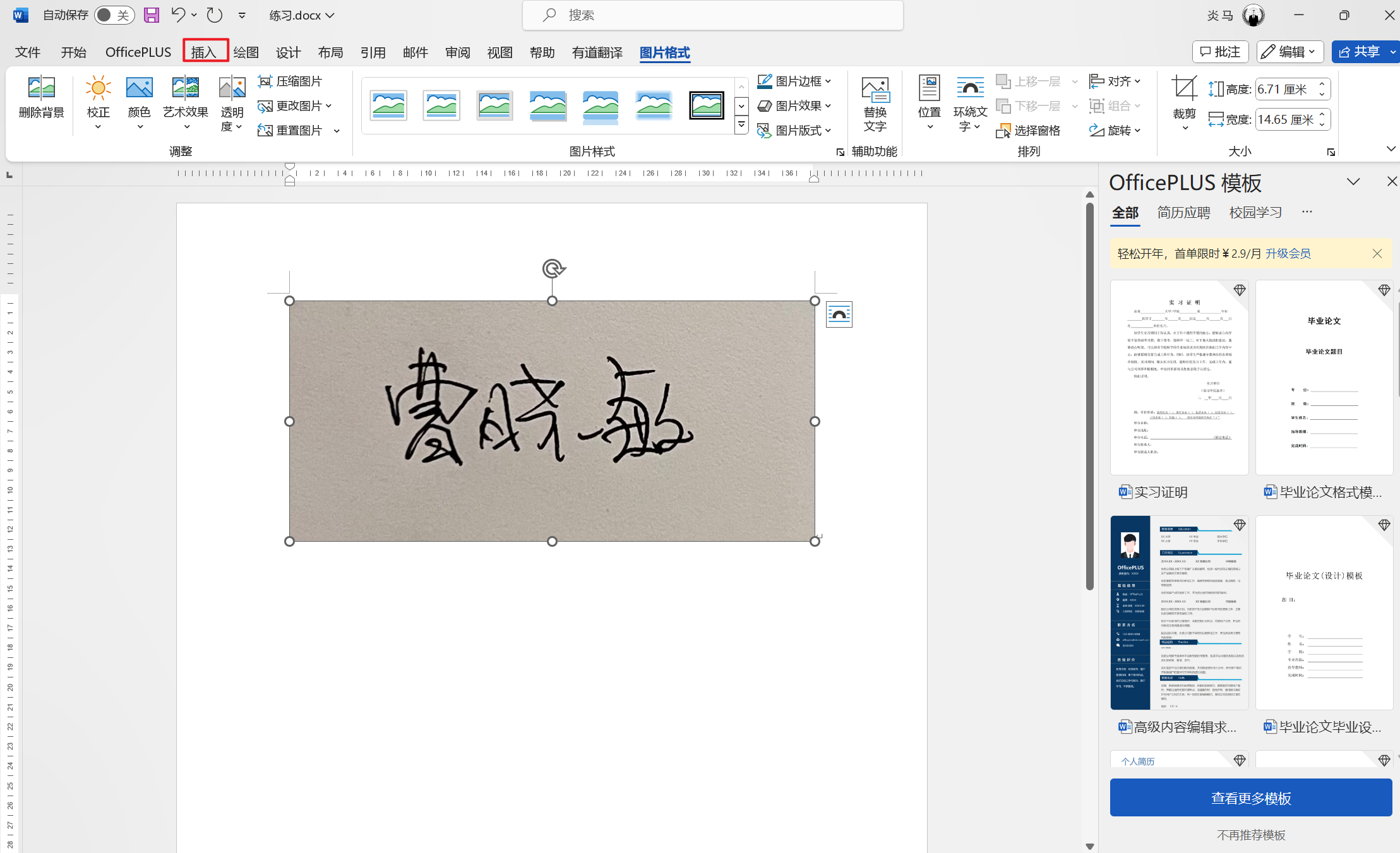Viewport: 1400px width, 853px height.
Task: Open the Color (颜色) picture tool
Action: click(x=139, y=103)
